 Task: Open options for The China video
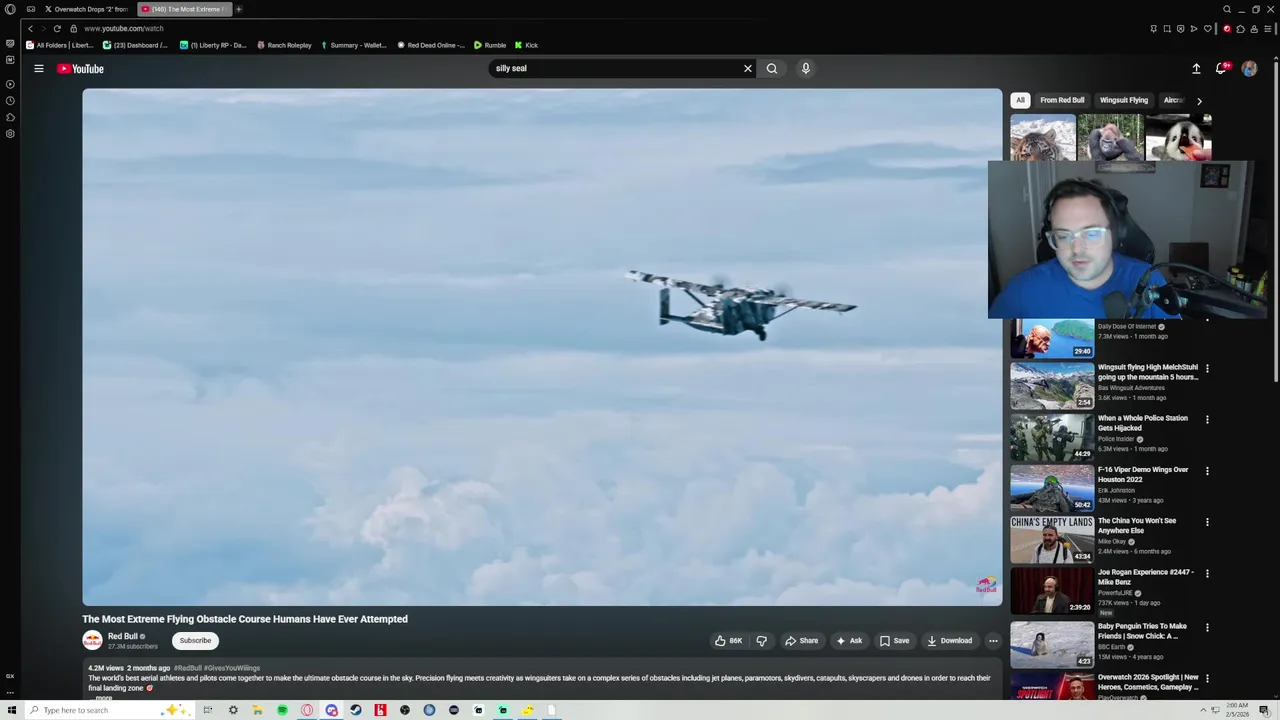click(1207, 522)
